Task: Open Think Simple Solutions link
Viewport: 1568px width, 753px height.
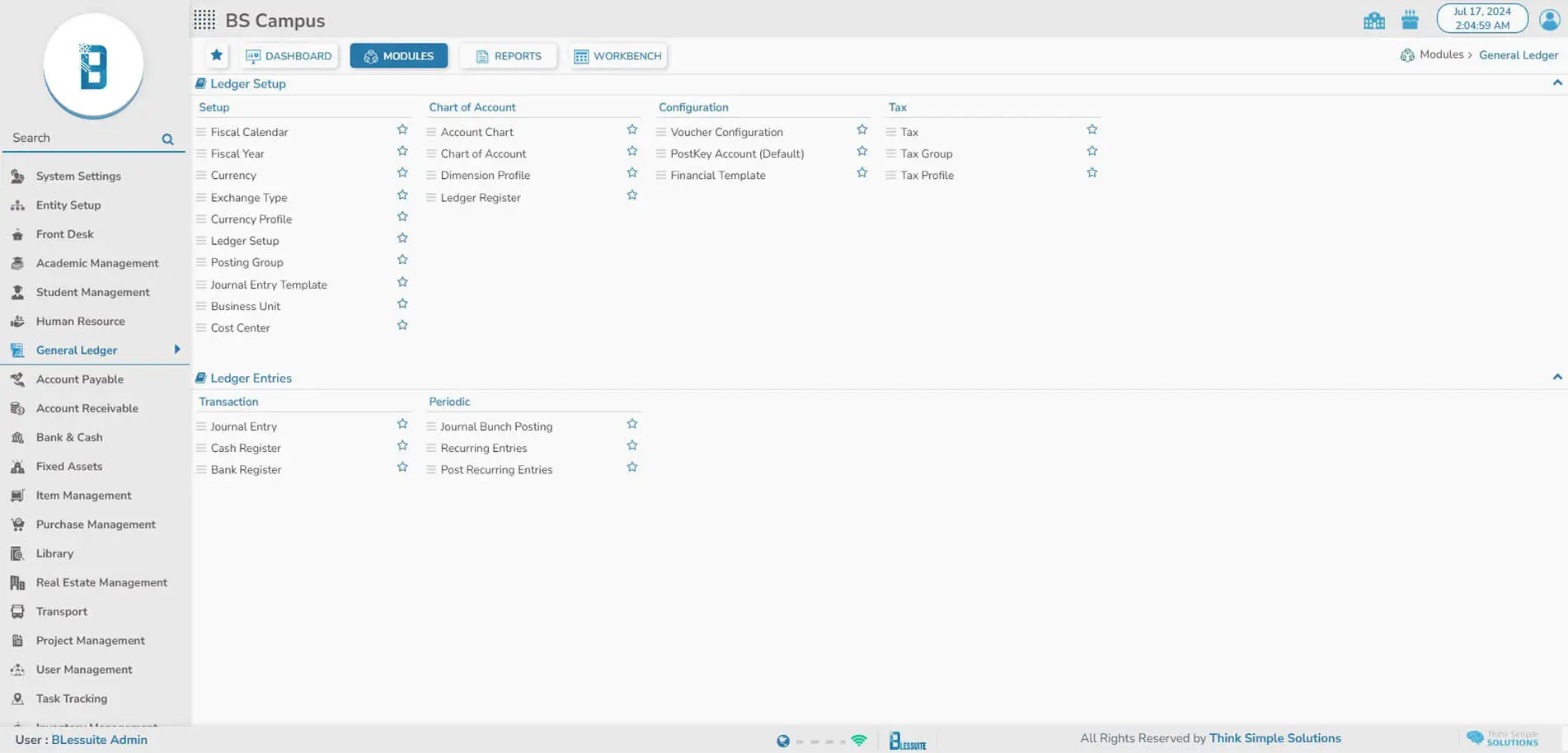Action: pyautogui.click(x=1275, y=738)
